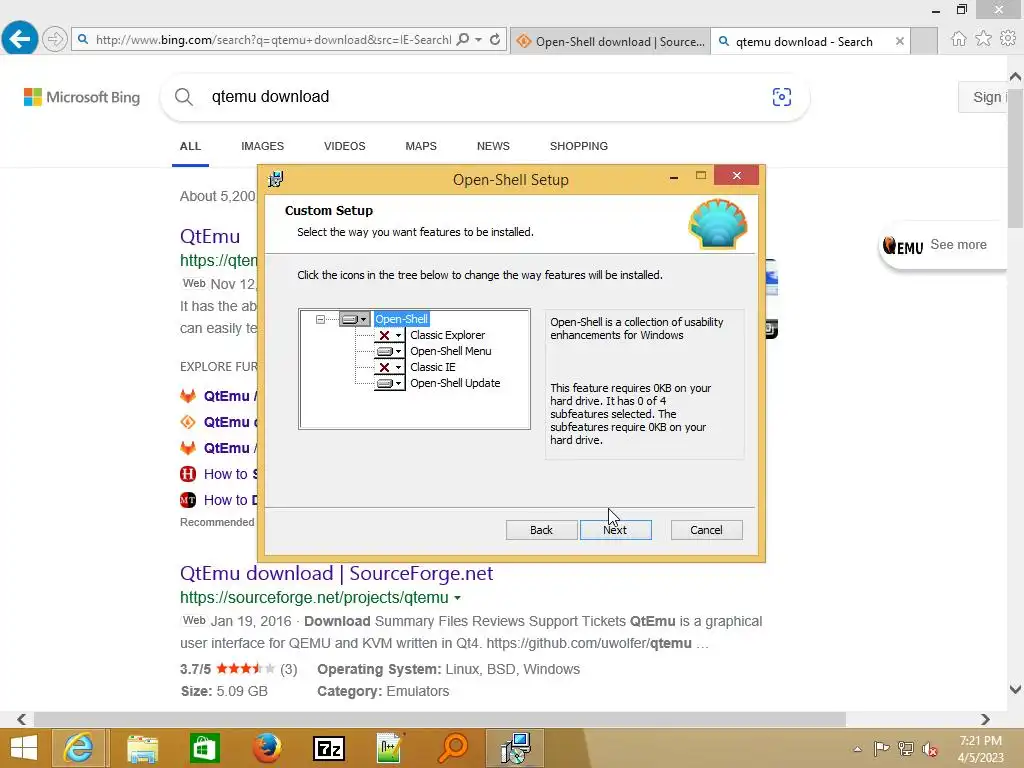Refresh the page in Internet Explorer
The width and height of the screenshot is (1024, 768).
495,40
